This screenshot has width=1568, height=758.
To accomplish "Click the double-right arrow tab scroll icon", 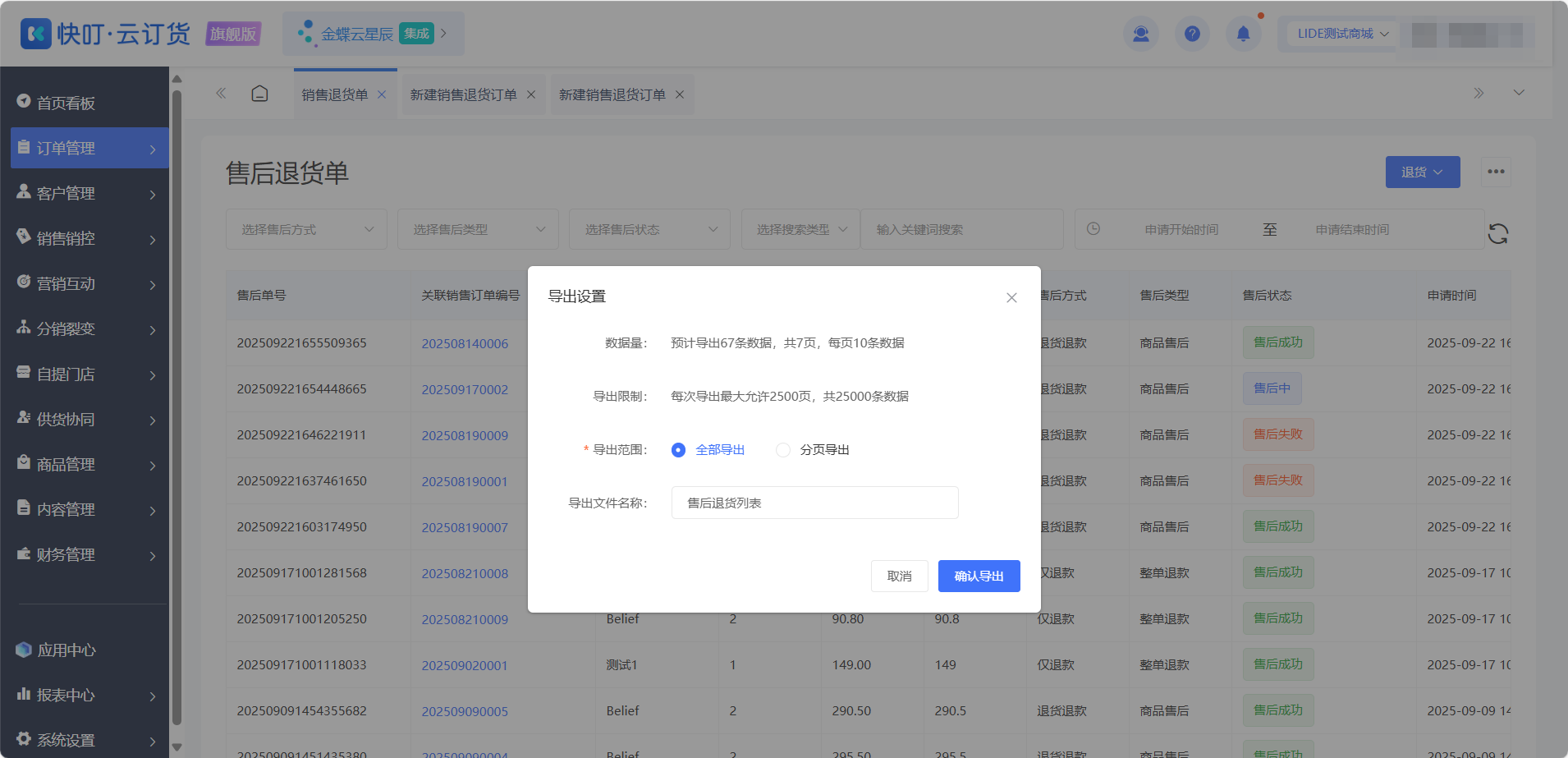I will (x=1479, y=94).
